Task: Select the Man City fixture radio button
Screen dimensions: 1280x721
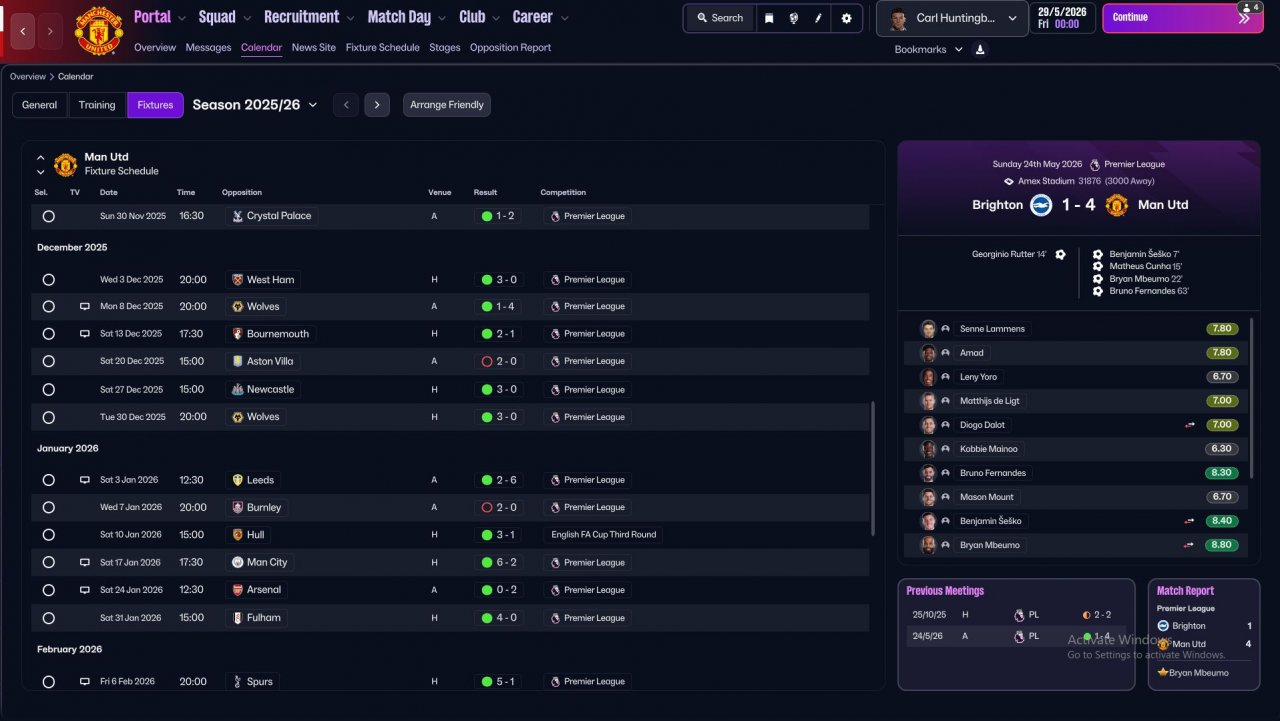Action: point(48,562)
